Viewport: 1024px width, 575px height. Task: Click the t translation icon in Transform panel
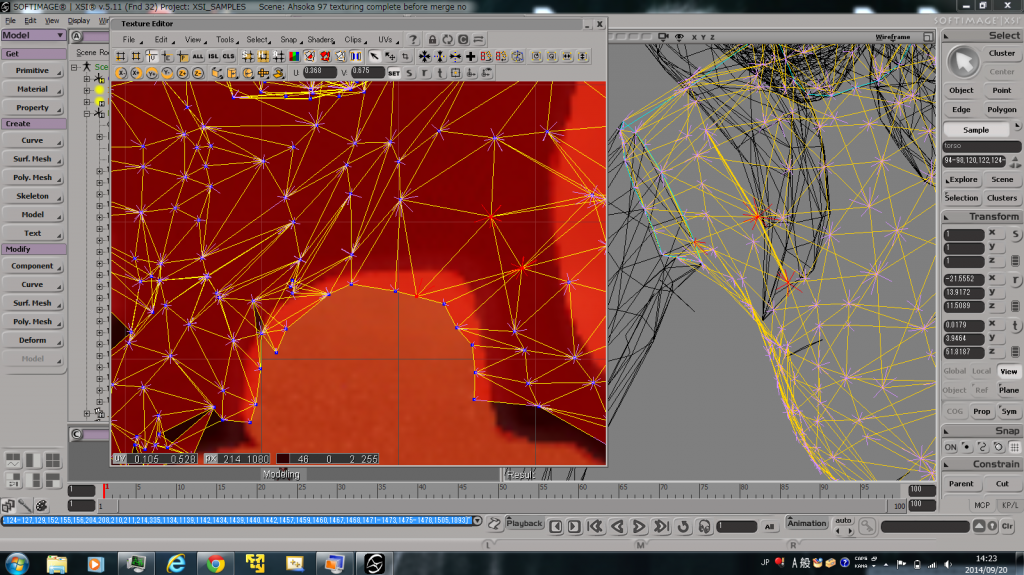point(1016,325)
